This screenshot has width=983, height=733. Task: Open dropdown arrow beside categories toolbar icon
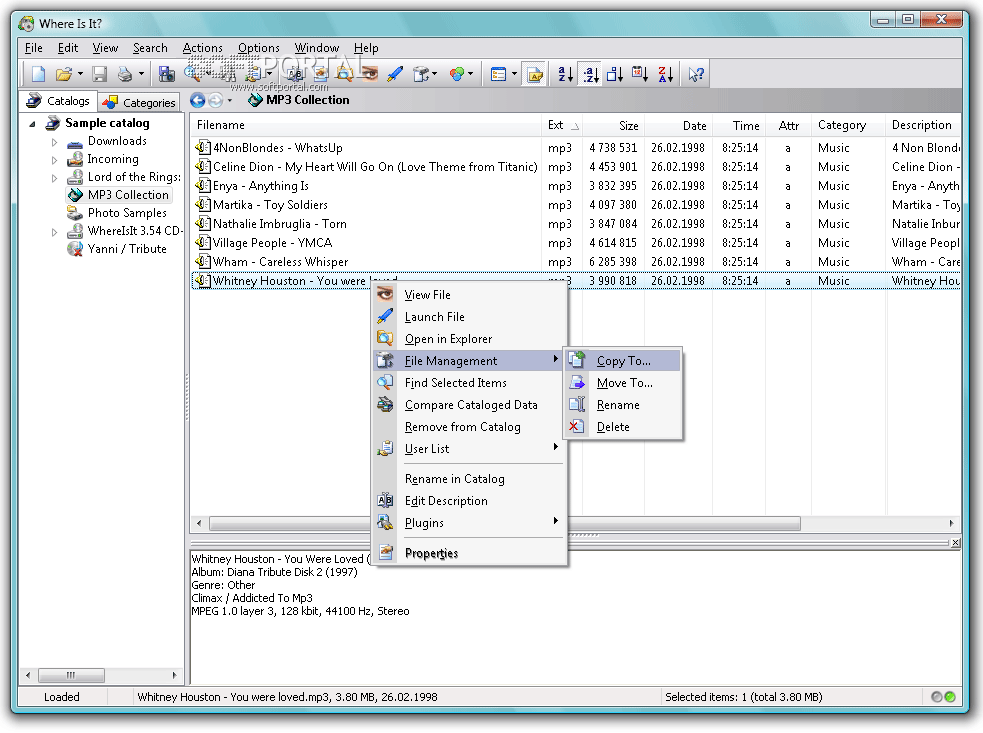[x=471, y=74]
